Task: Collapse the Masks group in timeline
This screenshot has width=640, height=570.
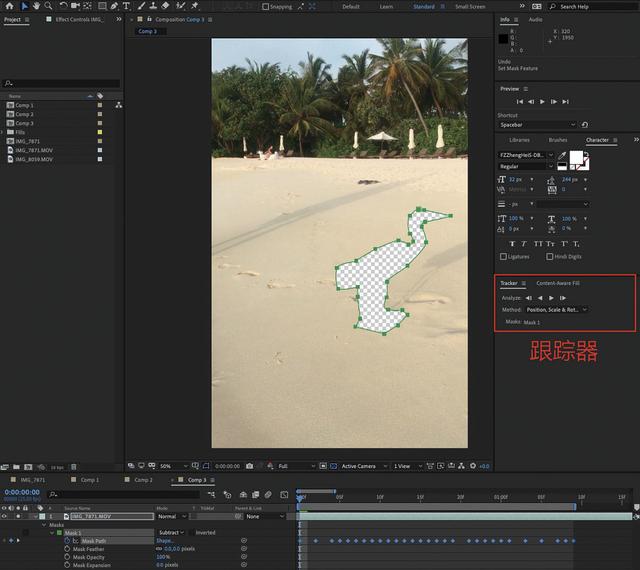Action: (x=44, y=525)
